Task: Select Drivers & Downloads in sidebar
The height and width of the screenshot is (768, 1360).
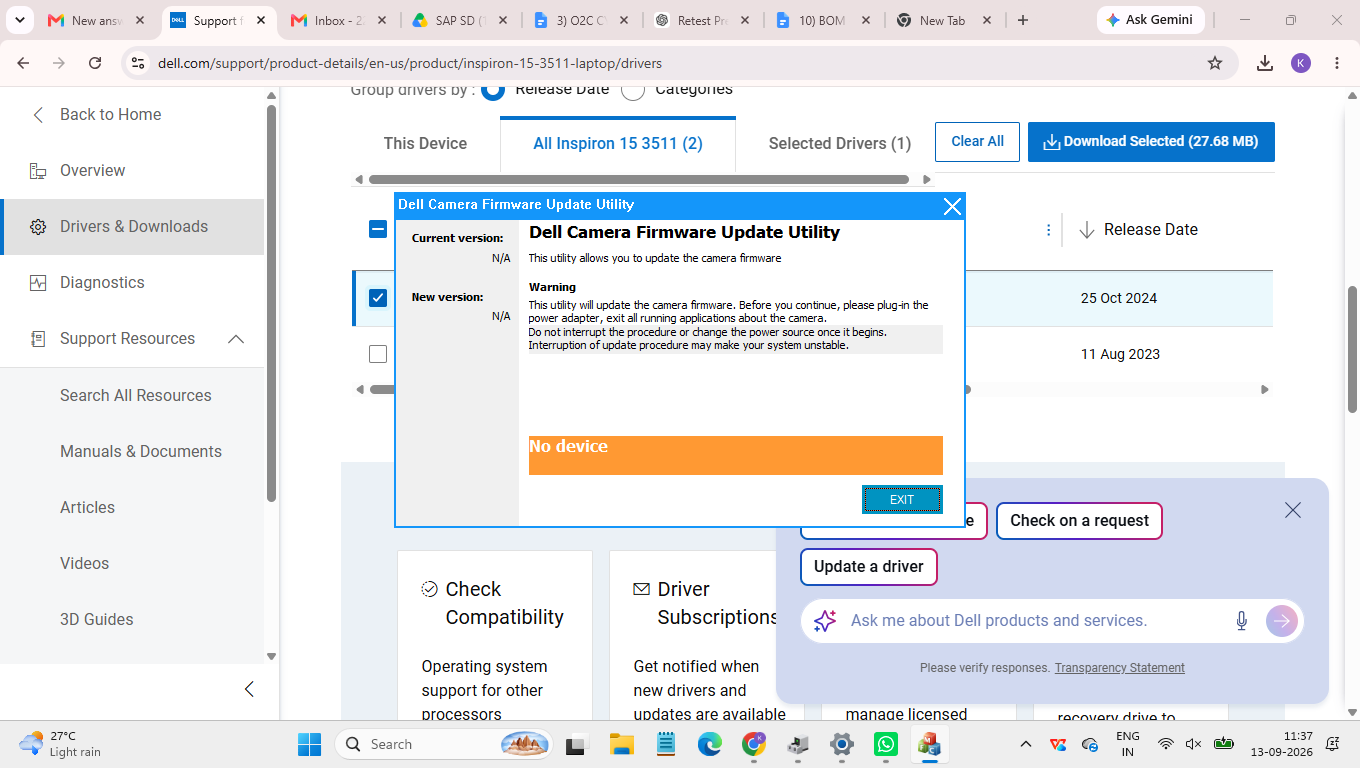Action: point(134,226)
